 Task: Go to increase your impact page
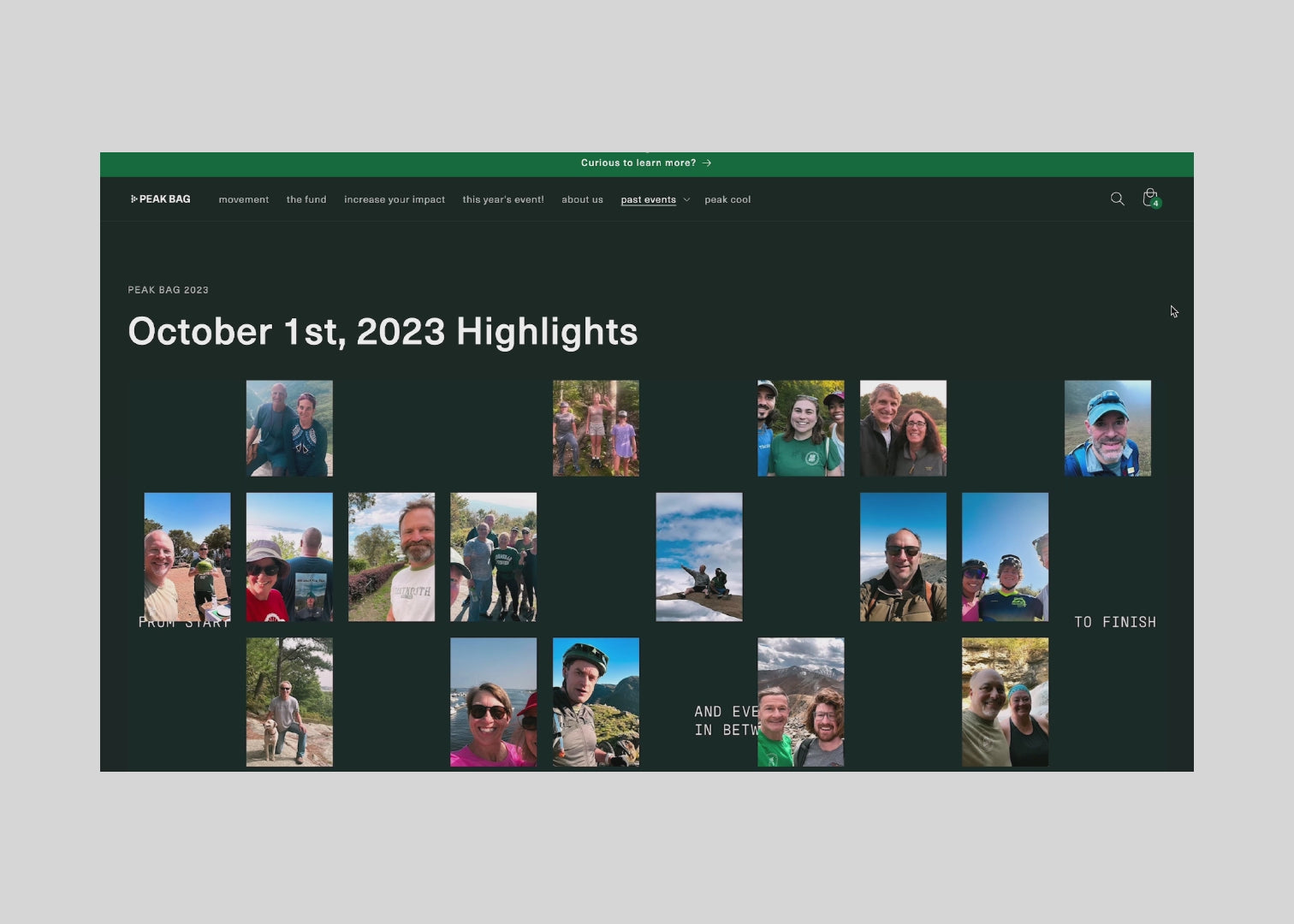pos(395,199)
